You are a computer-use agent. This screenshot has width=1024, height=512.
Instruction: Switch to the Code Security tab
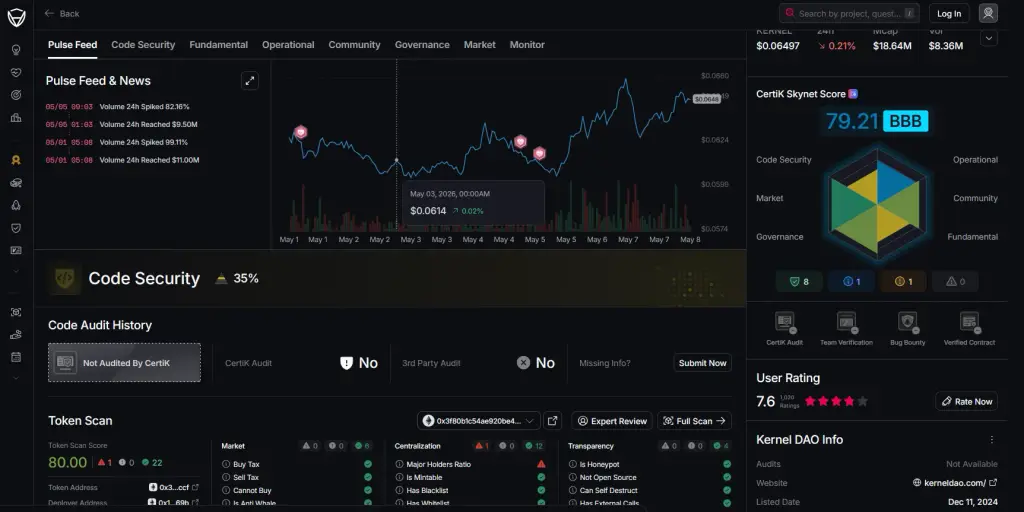143,44
